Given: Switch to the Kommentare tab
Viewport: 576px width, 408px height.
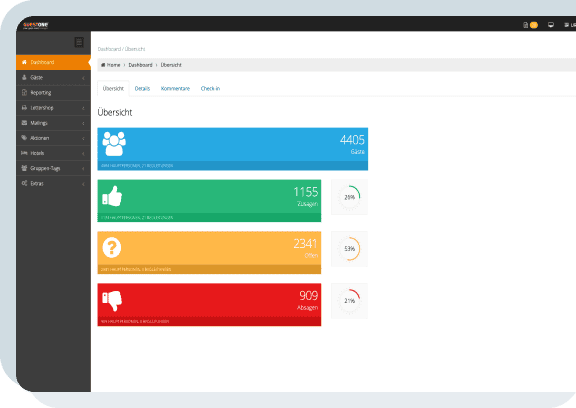Looking at the screenshot, I should pos(175,89).
